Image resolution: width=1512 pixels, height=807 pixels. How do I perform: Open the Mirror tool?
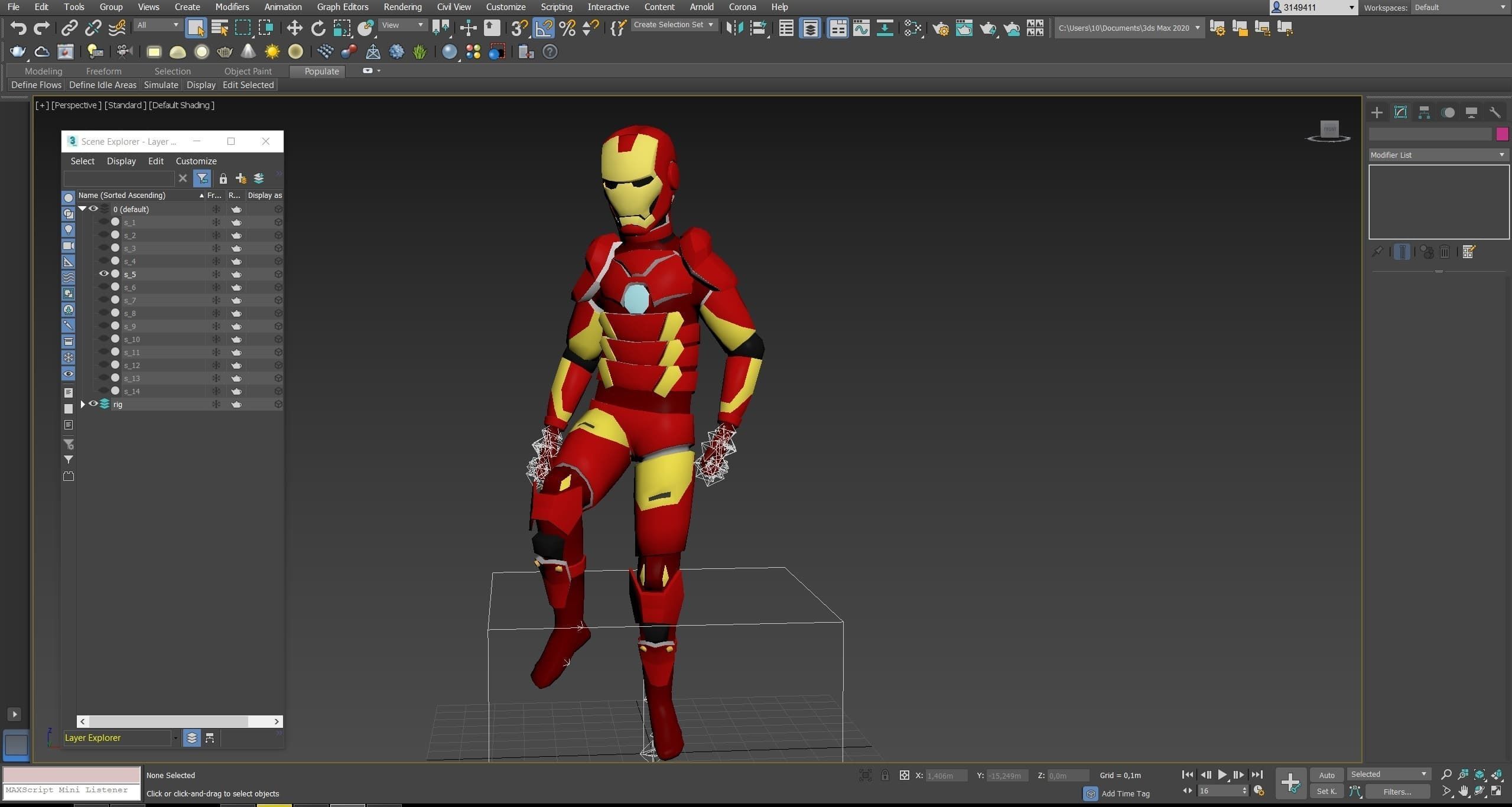pos(734,28)
